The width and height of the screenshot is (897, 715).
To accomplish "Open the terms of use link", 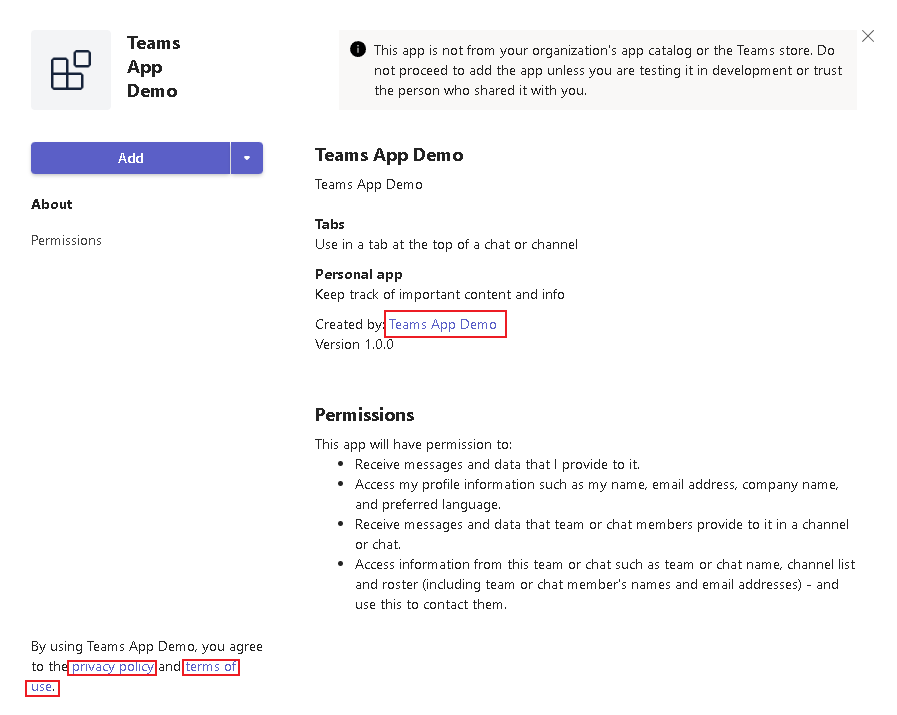I will click(x=210, y=667).
